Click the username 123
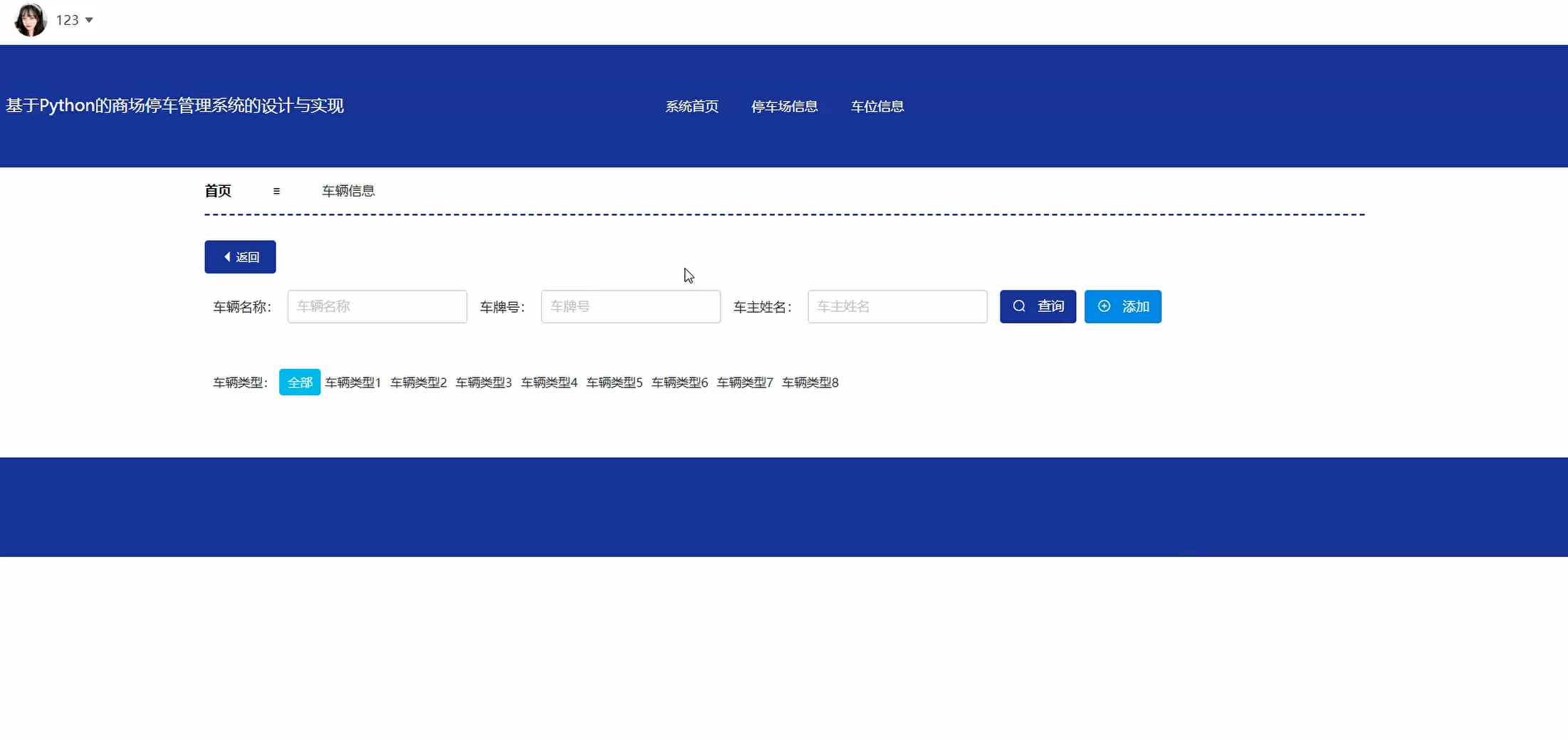 tap(67, 20)
